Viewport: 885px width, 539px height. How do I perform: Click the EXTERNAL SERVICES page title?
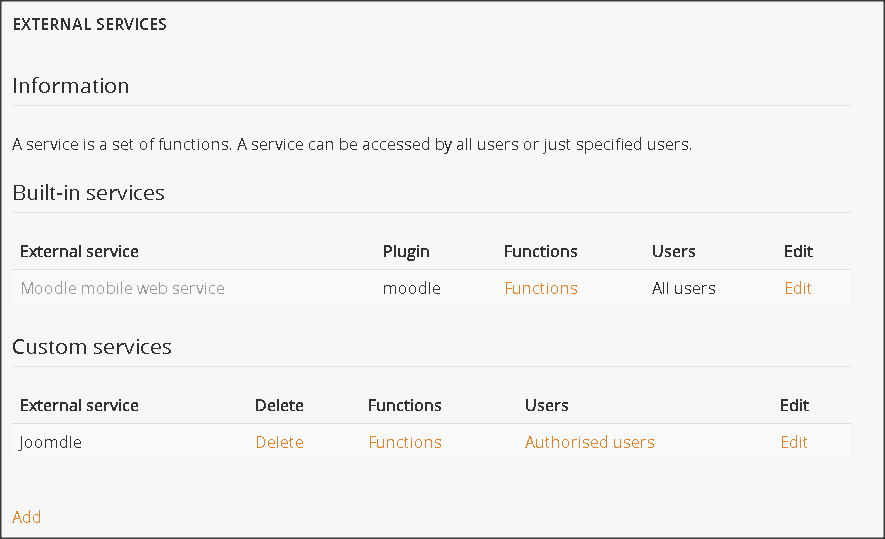coord(90,24)
